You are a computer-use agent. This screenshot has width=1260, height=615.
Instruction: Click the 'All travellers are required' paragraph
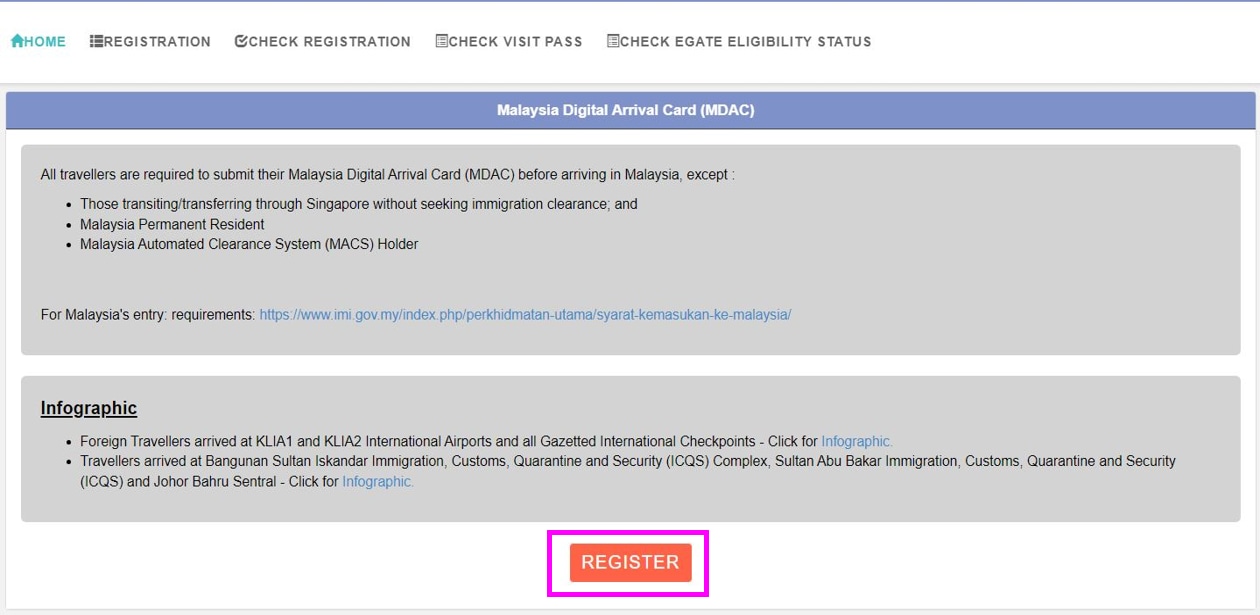click(x=387, y=174)
